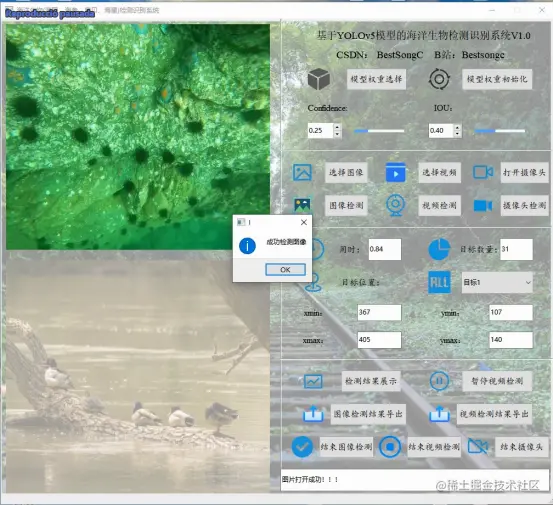
Task: Click the upload icon beside 图像检测结果导出
Action: click(313, 414)
